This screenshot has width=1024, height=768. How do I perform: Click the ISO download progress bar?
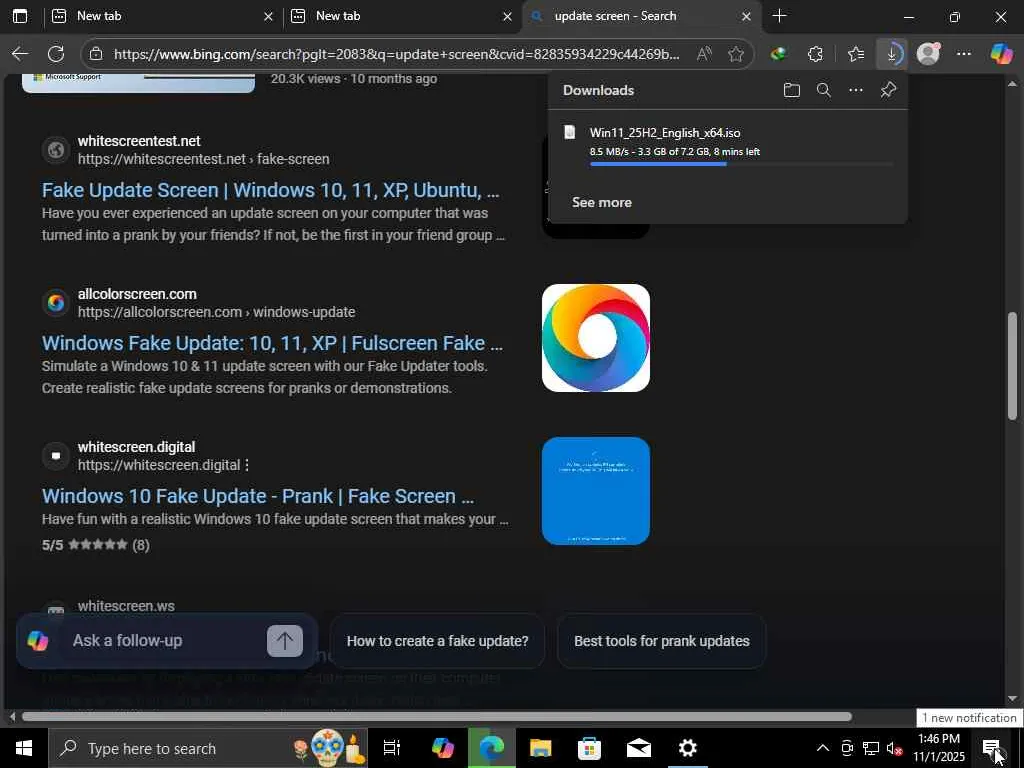[741, 164]
